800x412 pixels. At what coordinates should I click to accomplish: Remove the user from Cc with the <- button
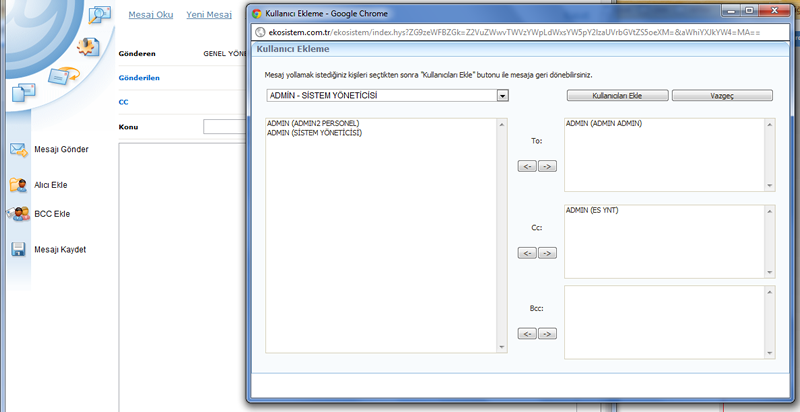pos(528,253)
